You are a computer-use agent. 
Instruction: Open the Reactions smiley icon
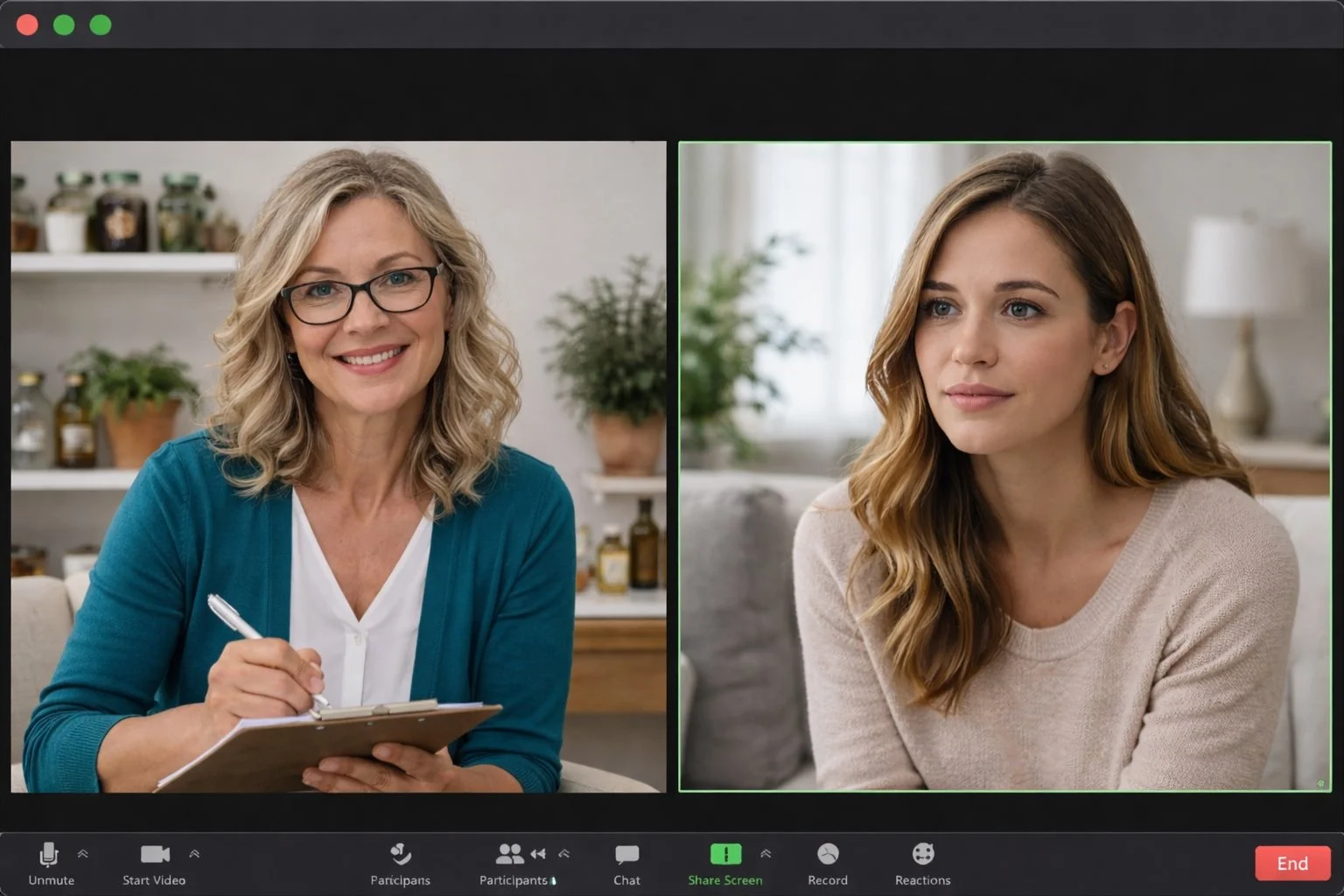pos(922,855)
